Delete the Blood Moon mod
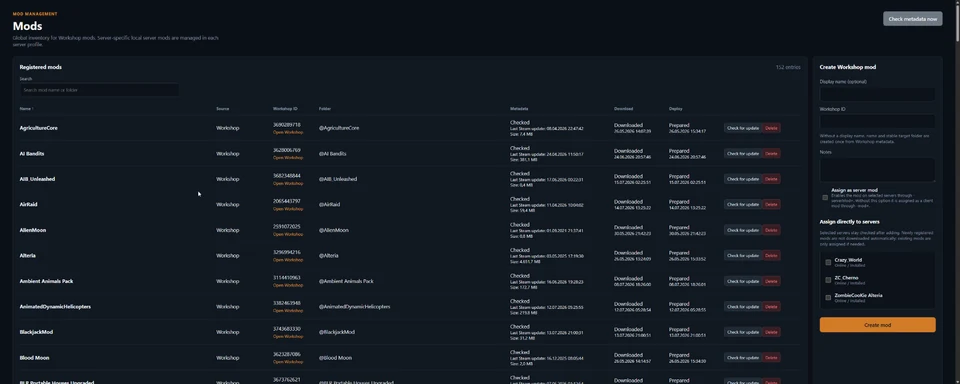Screen dimensions: 960x384 (771, 358)
